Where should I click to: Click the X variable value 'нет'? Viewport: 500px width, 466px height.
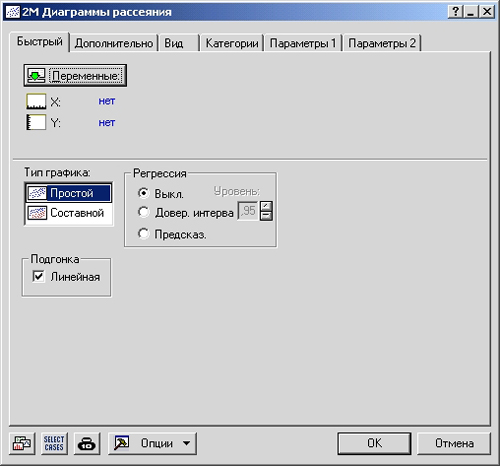(107, 101)
